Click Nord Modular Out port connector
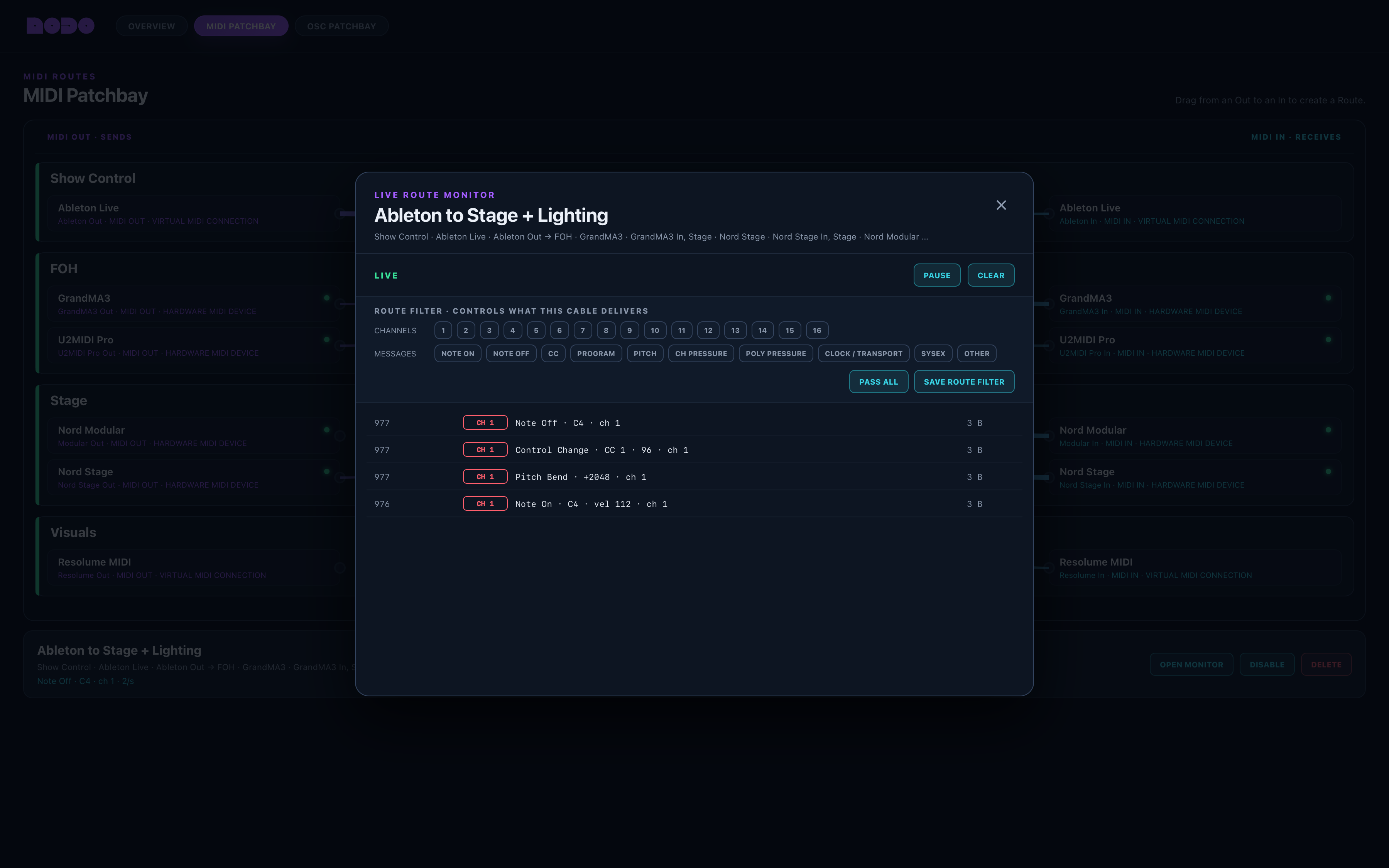Image resolution: width=1389 pixels, height=868 pixels. pos(340,436)
